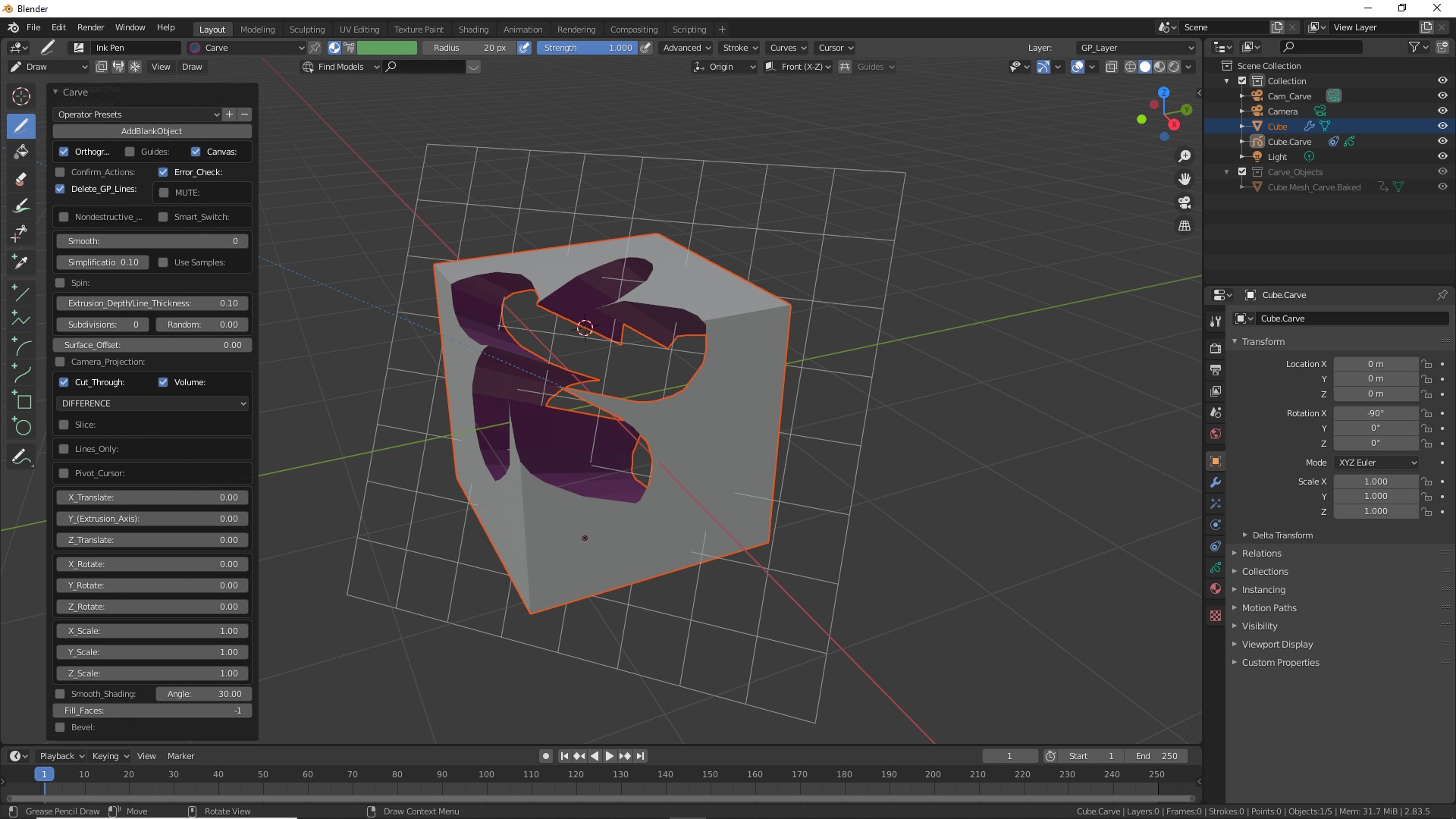Open the DIFFERENCE boolean mode dropdown
The height and width of the screenshot is (819, 1456).
pos(152,403)
